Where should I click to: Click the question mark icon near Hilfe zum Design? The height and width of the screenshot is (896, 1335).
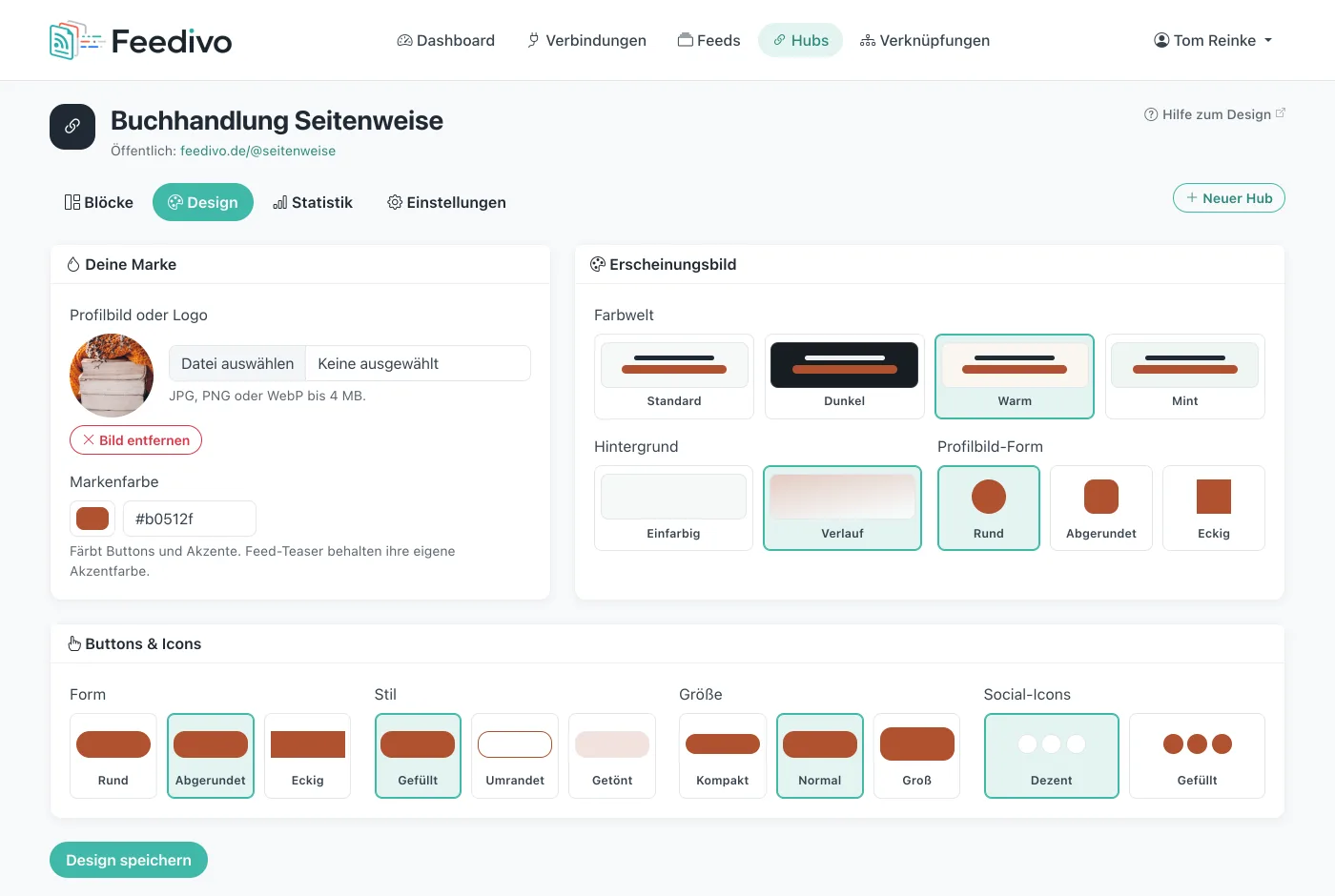(x=1151, y=114)
